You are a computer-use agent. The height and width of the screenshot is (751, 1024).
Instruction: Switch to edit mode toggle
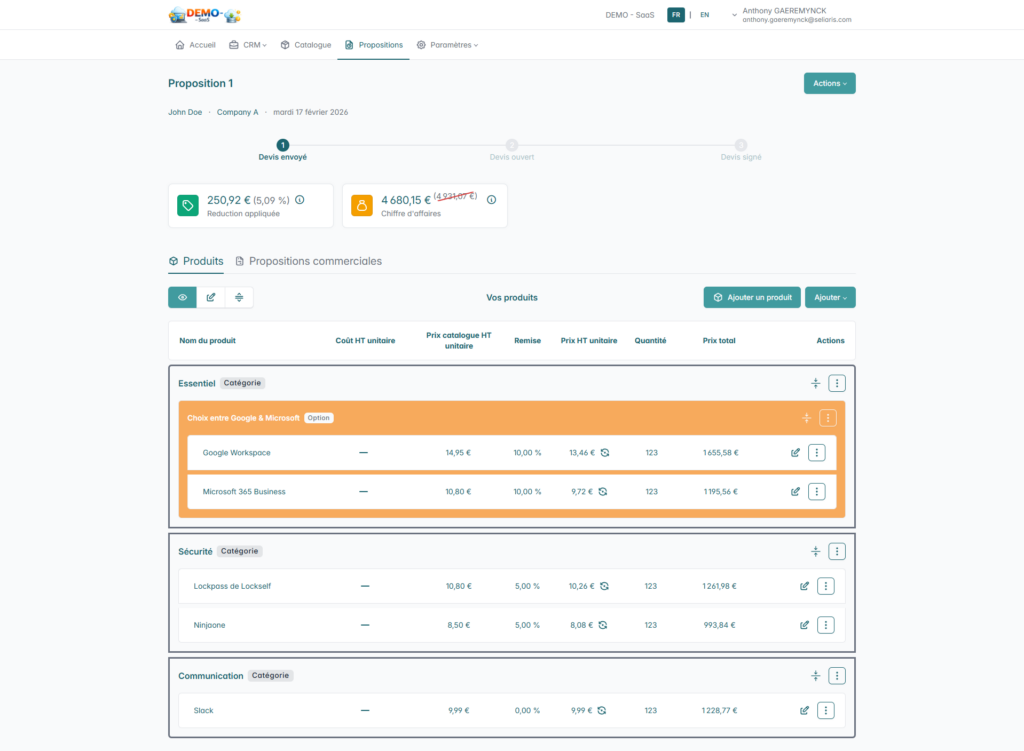210,297
